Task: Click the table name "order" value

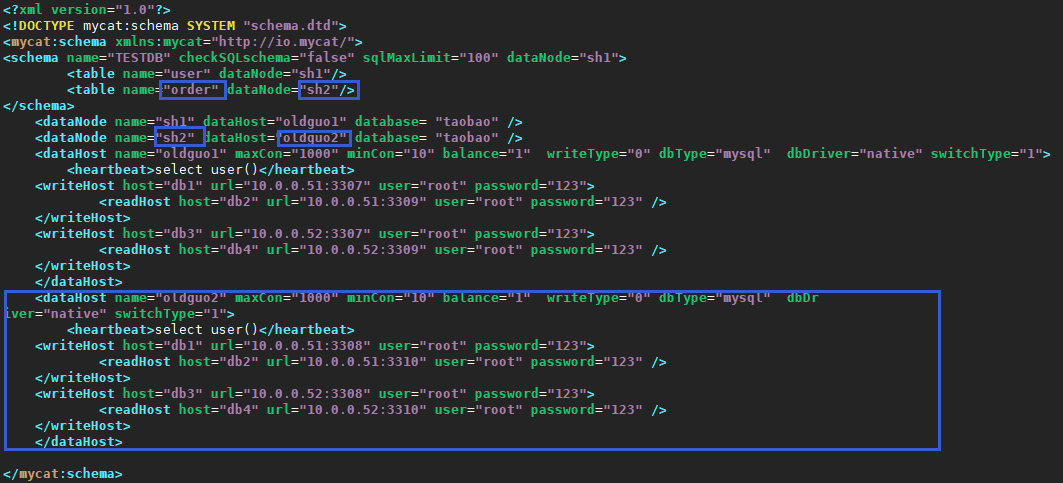Action: 190,90
